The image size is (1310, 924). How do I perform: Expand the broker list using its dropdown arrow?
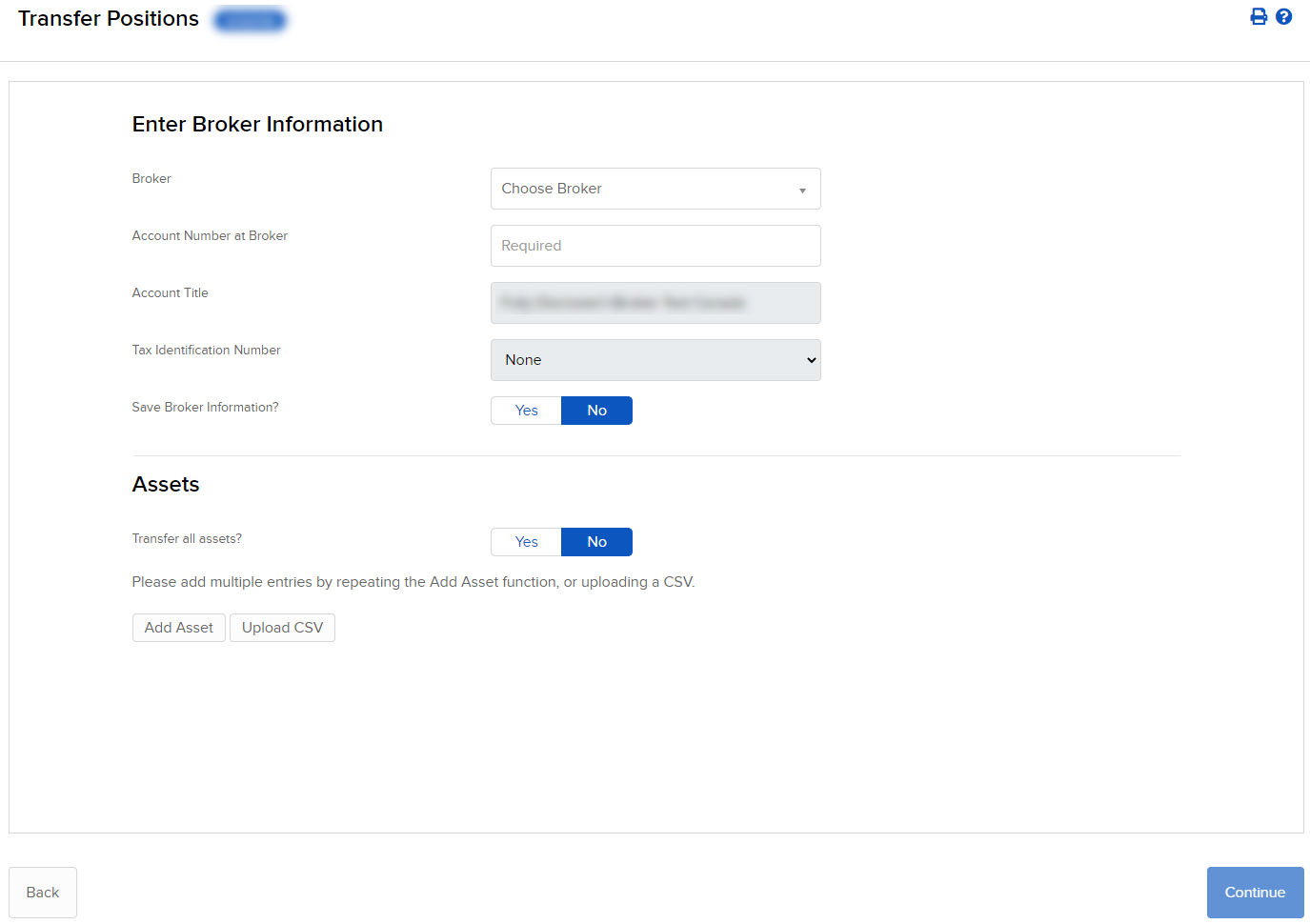803,189
